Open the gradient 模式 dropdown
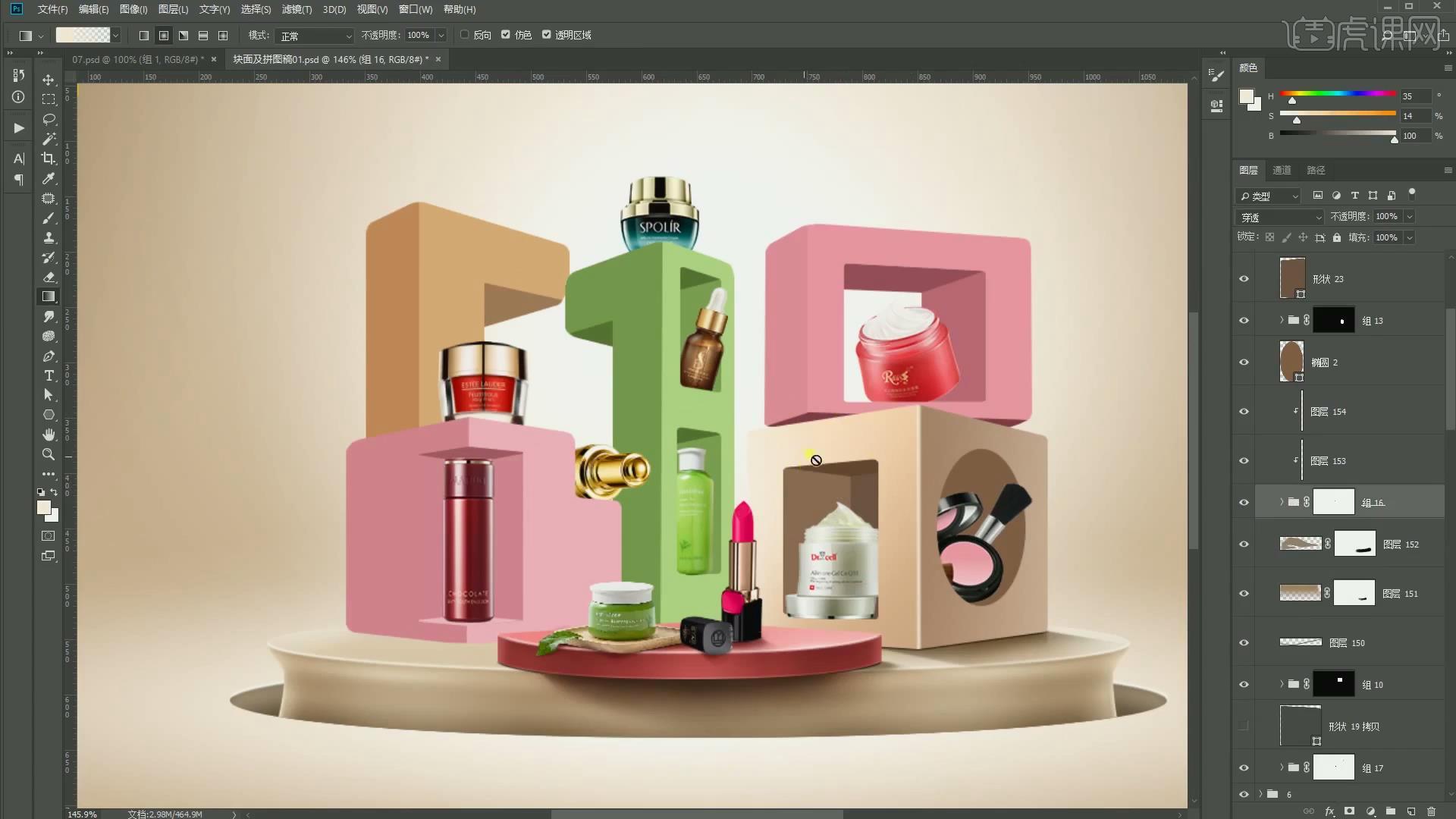 tap(315, 36)
